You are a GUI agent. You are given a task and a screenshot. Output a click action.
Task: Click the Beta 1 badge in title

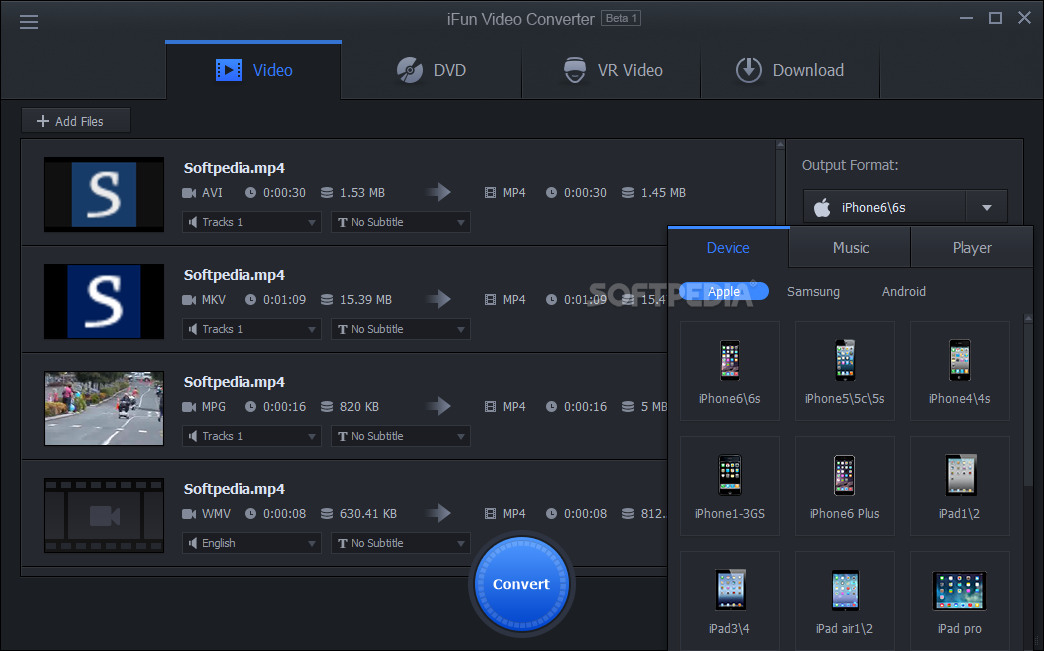621,18
